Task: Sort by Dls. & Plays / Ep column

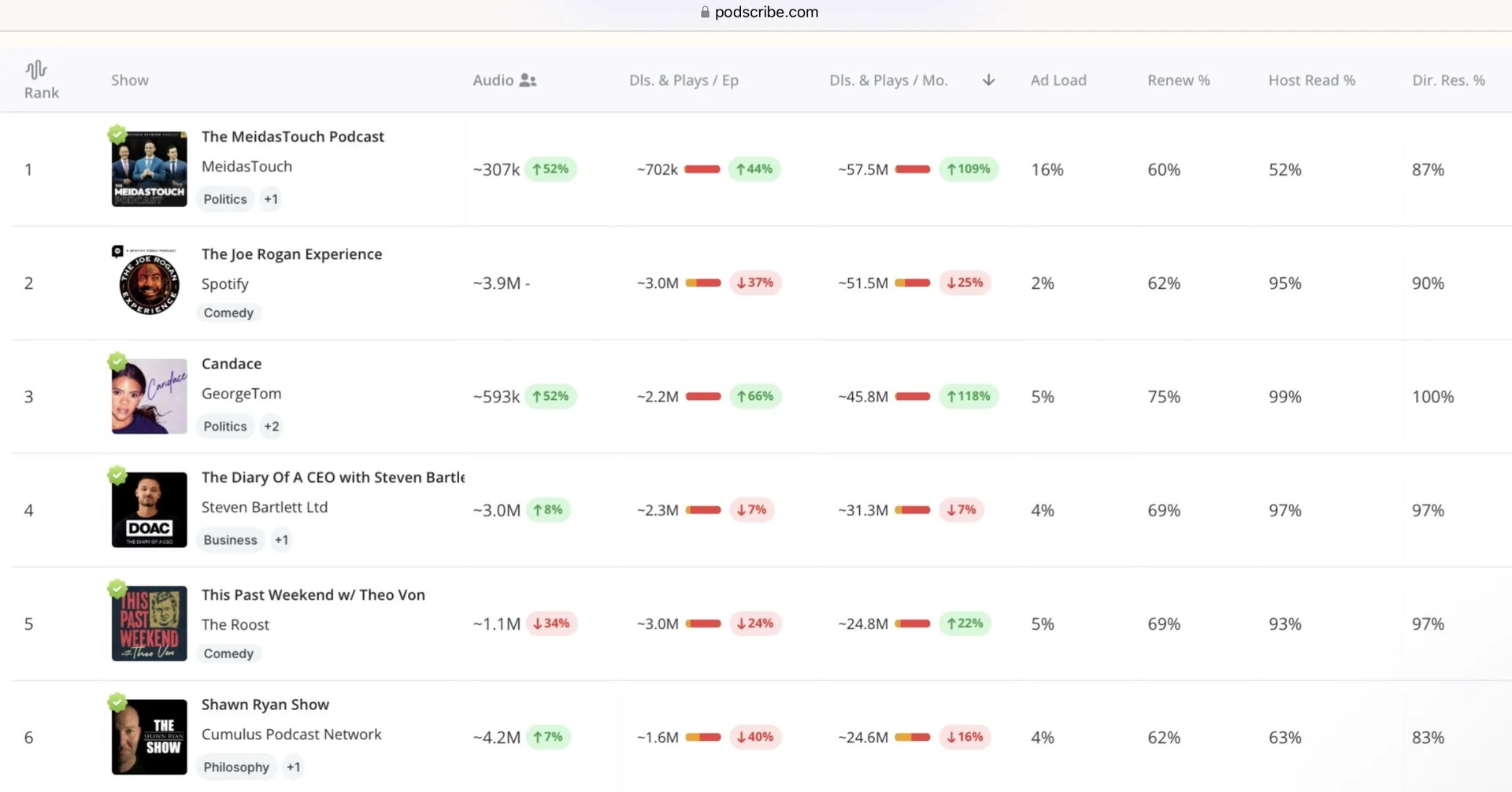Action: [684, 80]
